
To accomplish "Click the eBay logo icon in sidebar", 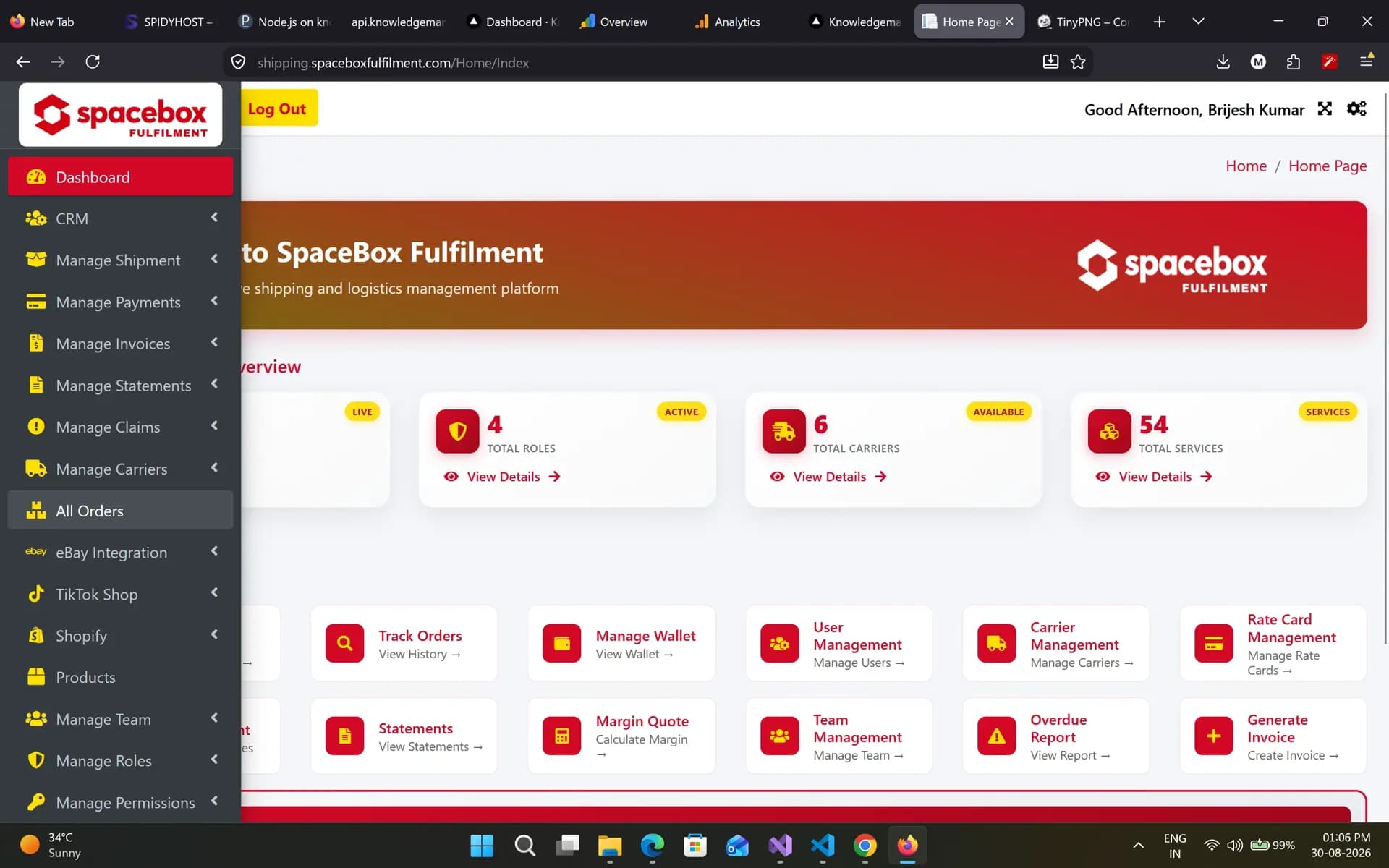I will [x=36, y=552].
